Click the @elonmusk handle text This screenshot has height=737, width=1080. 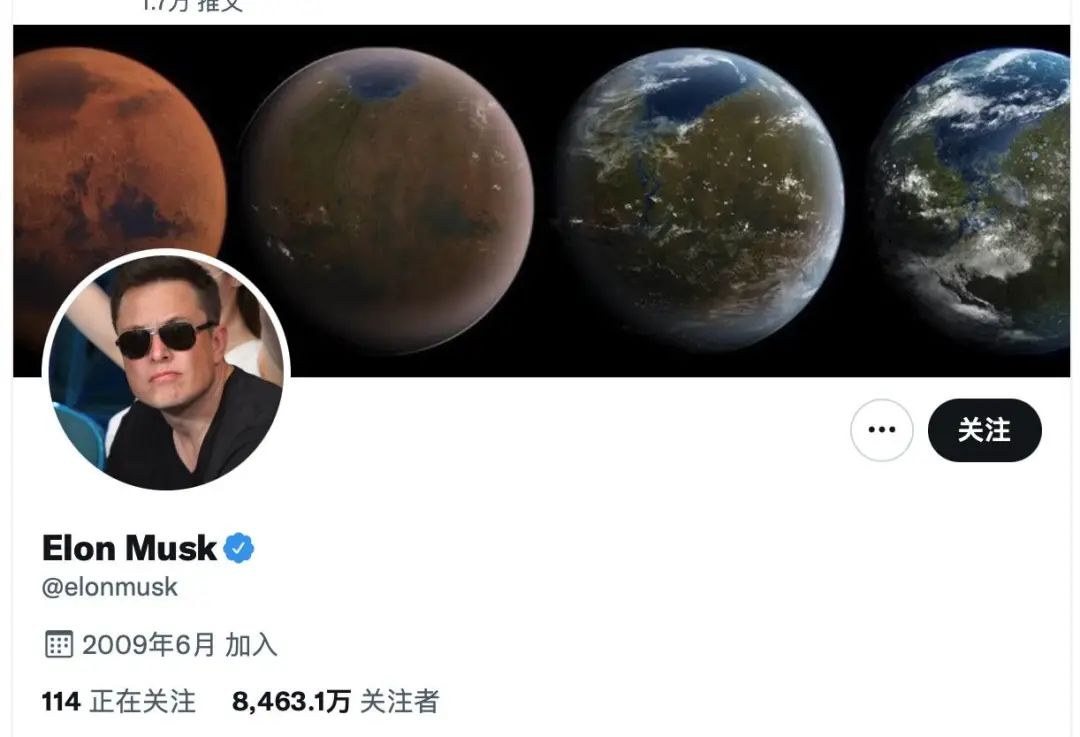tap(110, 587)
